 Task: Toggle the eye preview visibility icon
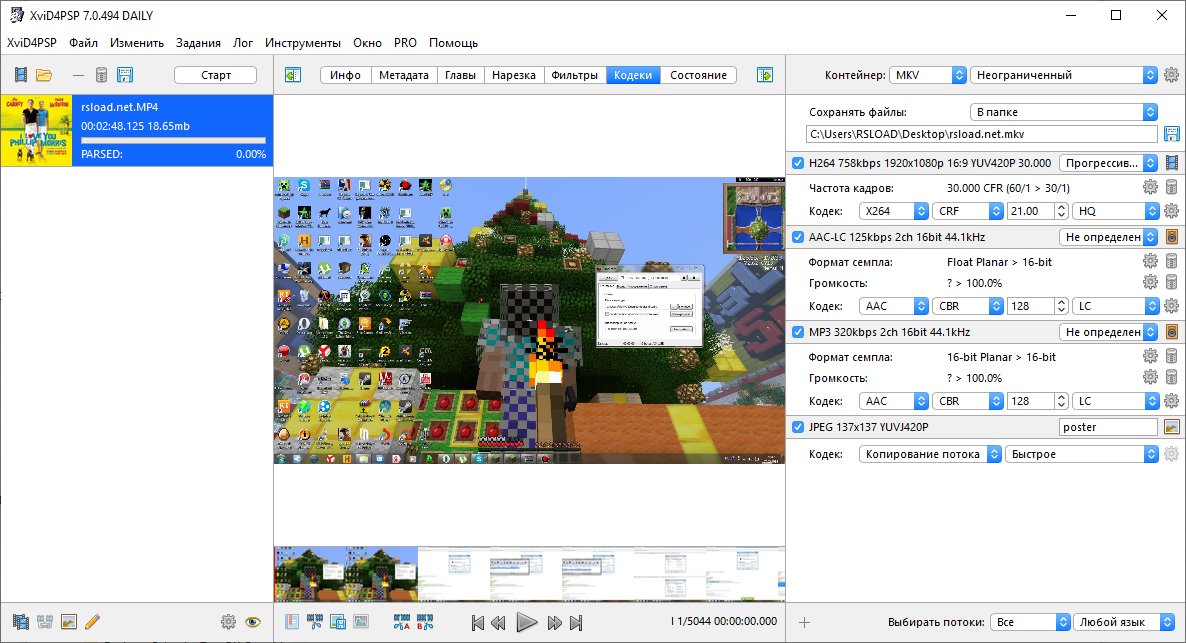[x=253, y=622]
